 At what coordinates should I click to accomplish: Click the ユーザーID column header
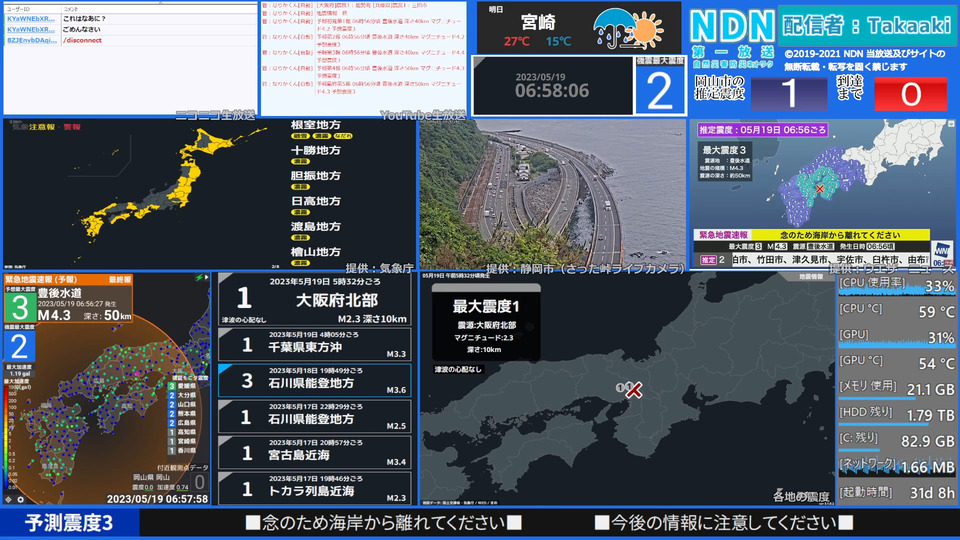click(18, 9)
